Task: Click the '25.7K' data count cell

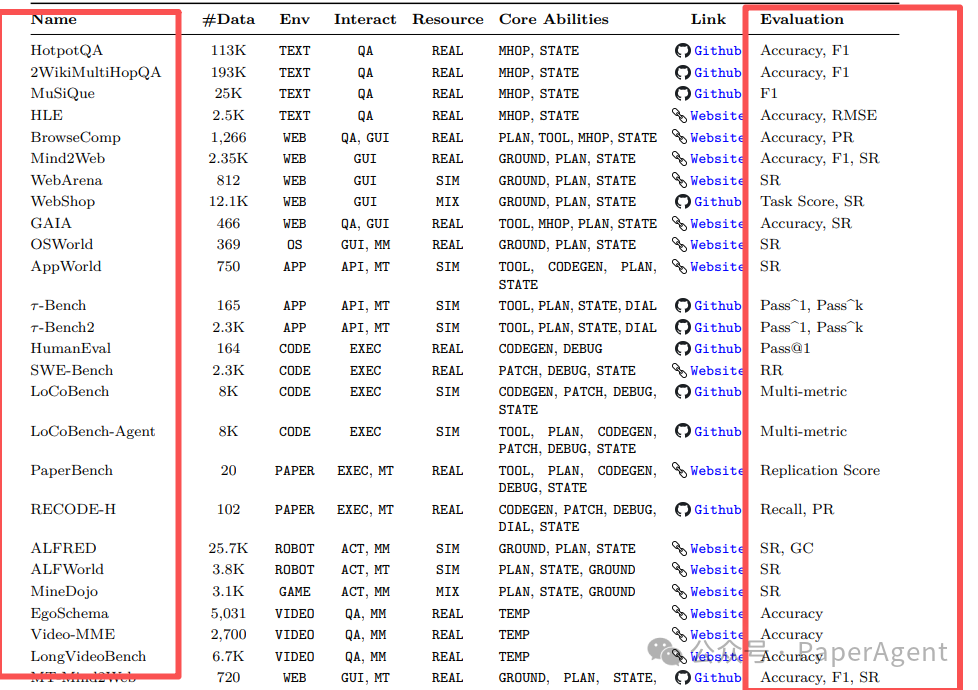Action: coord(228,548)
